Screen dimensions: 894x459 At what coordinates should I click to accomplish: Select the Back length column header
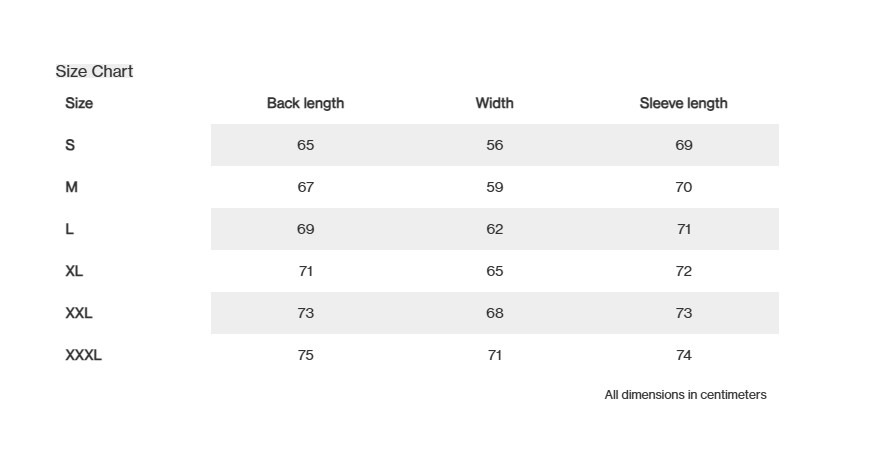click(x=305, y=103)
